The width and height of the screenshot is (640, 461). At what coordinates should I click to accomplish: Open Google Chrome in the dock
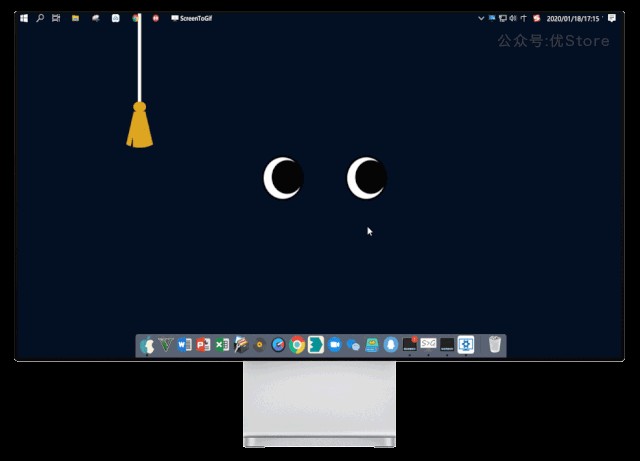click(x=297, y=345)
